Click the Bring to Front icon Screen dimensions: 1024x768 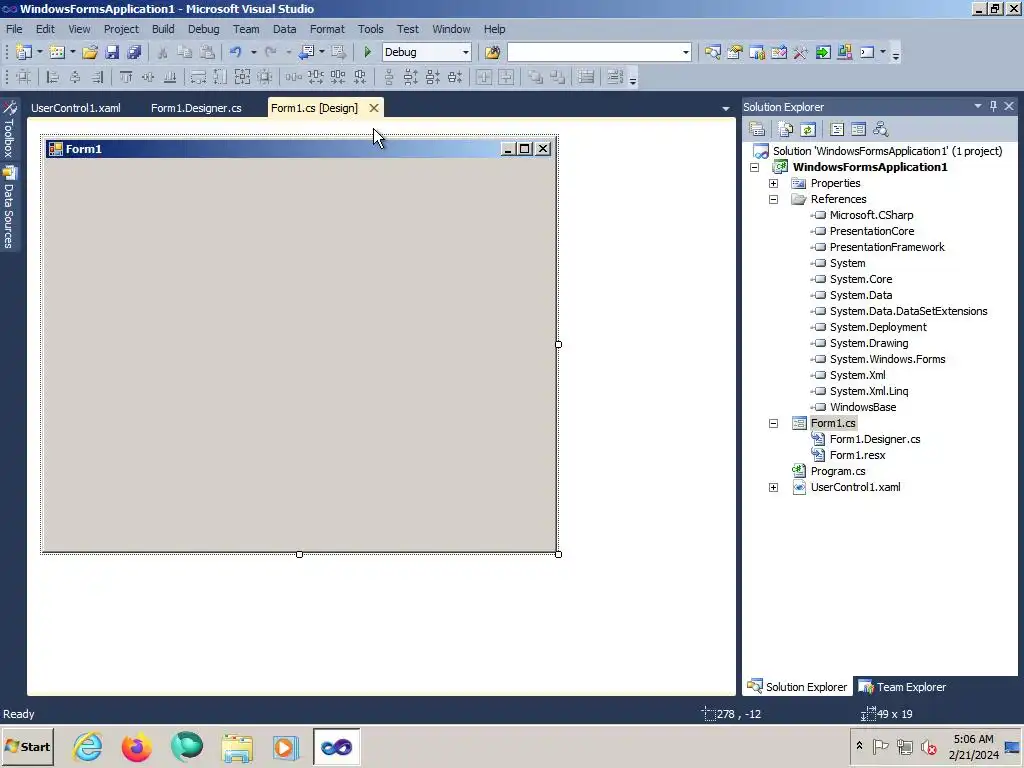[536, 77]
